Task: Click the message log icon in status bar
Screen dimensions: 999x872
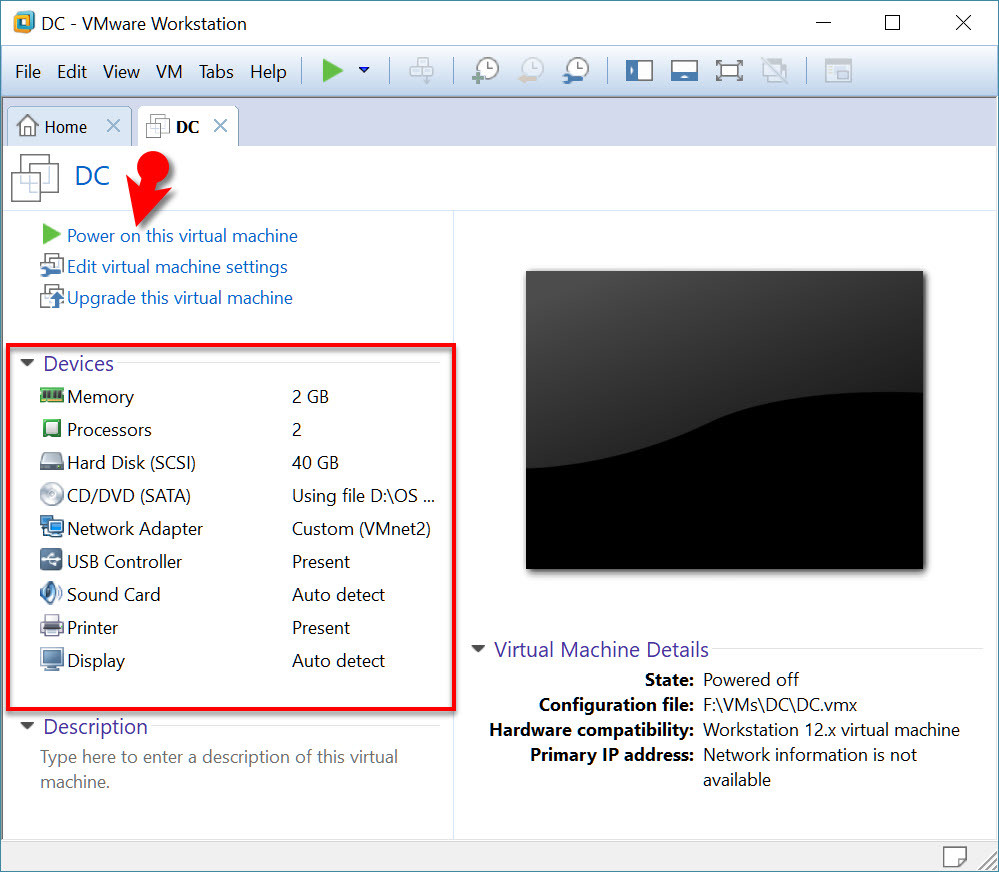Action: point(954,857)
